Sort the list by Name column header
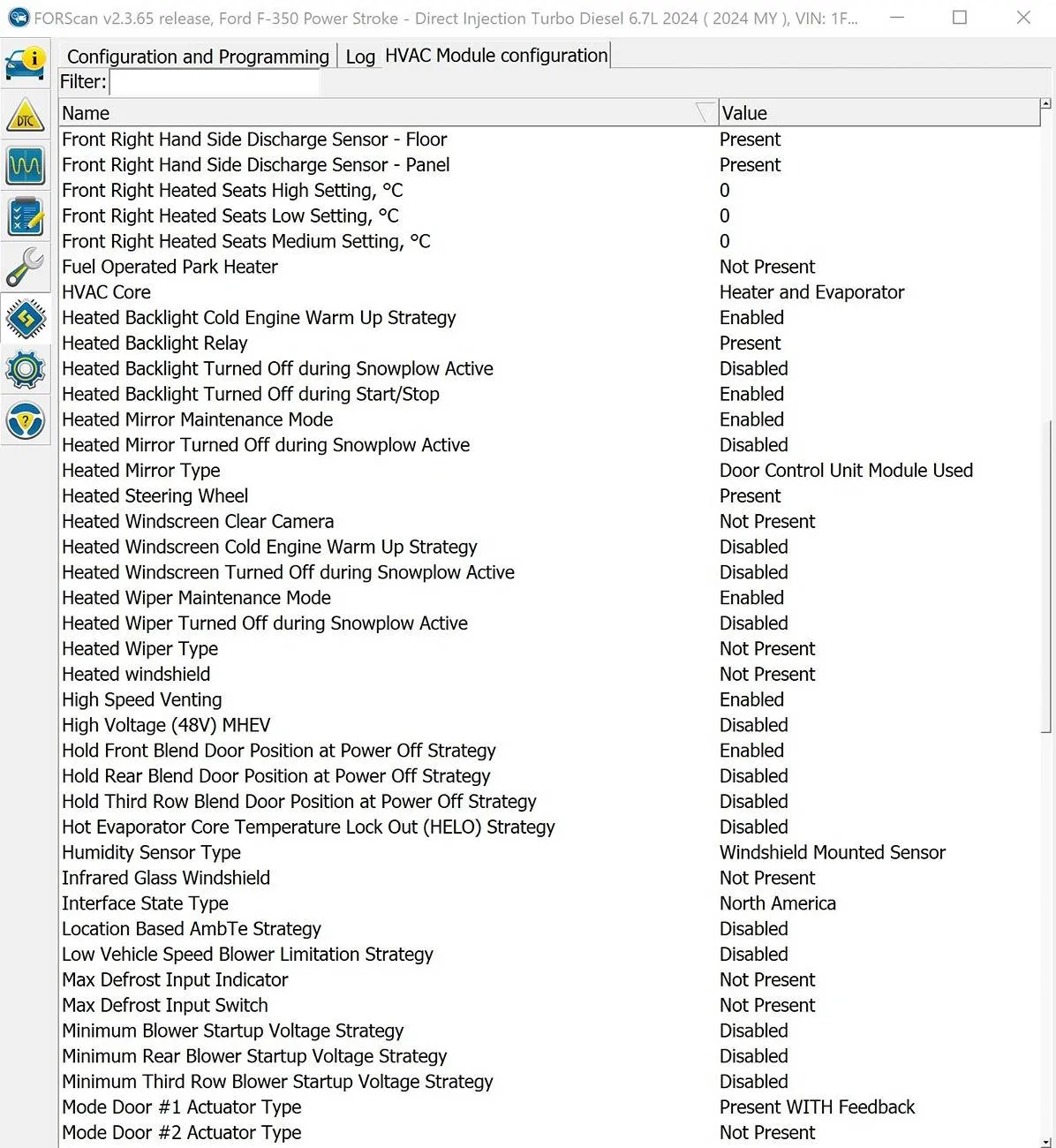This screenshot has width=1056, height=1148. [x=380, y=113]
